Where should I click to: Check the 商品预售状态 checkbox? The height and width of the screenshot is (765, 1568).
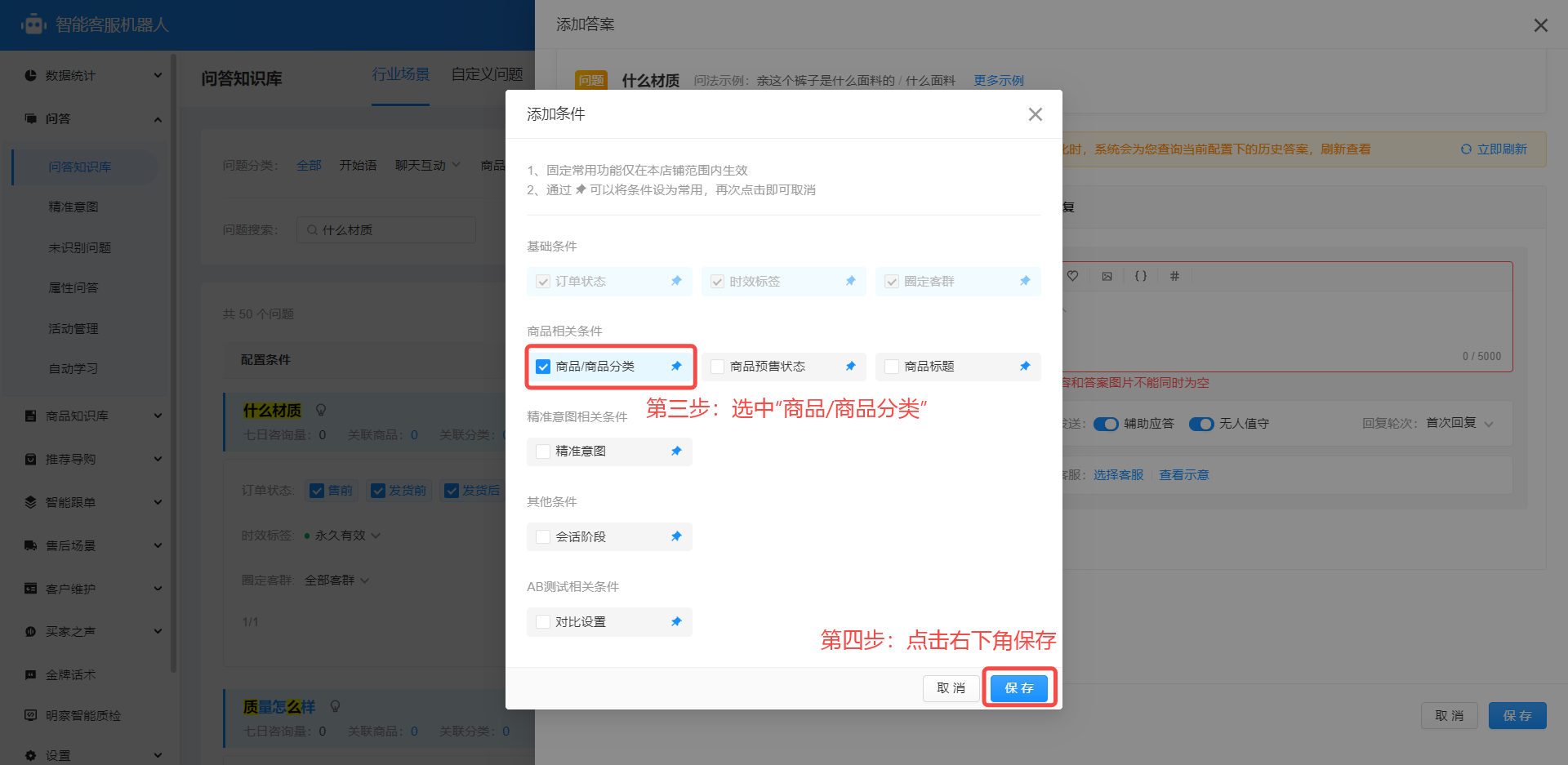point(717,367)
